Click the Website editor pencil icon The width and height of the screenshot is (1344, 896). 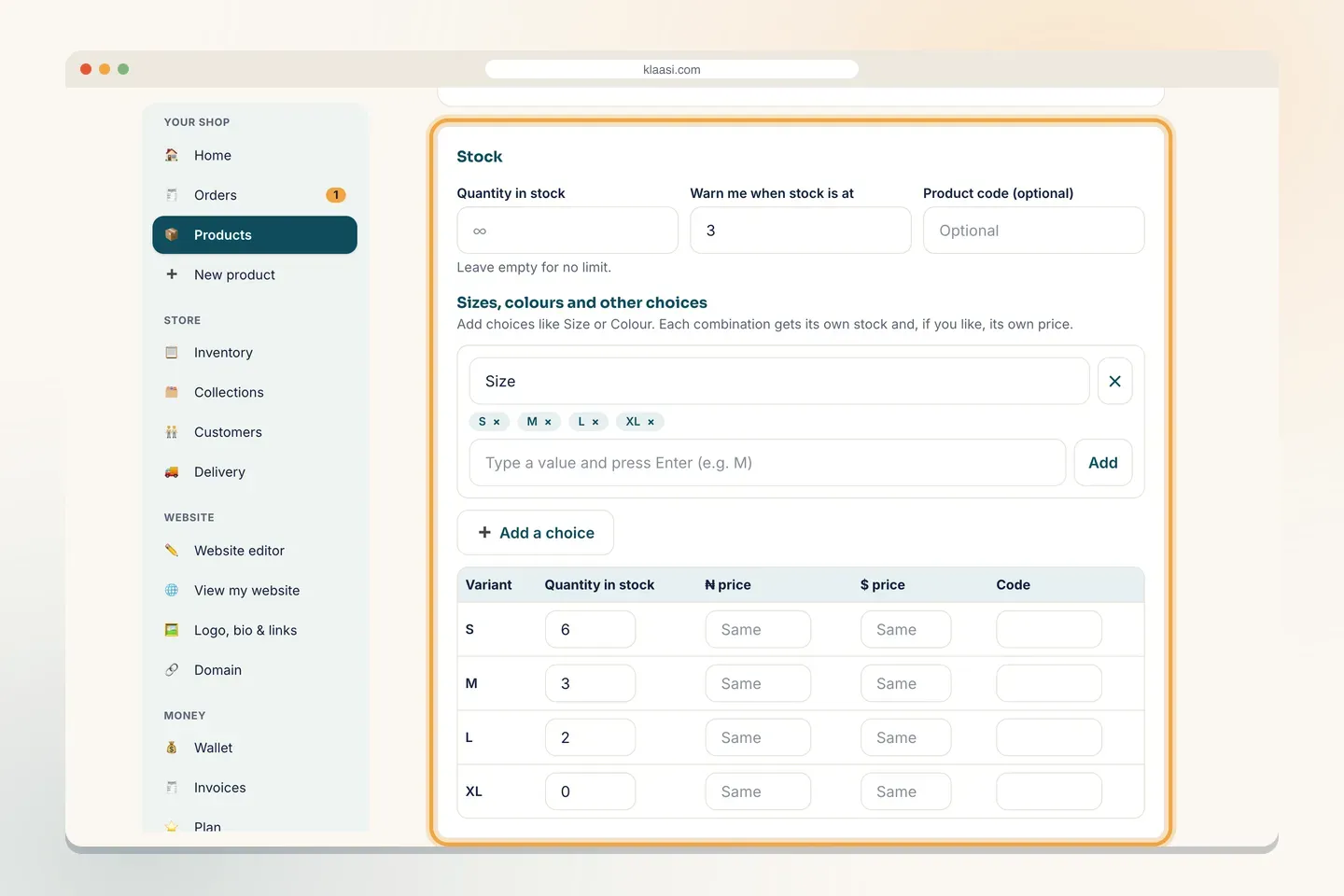click(x=172, y=551)
